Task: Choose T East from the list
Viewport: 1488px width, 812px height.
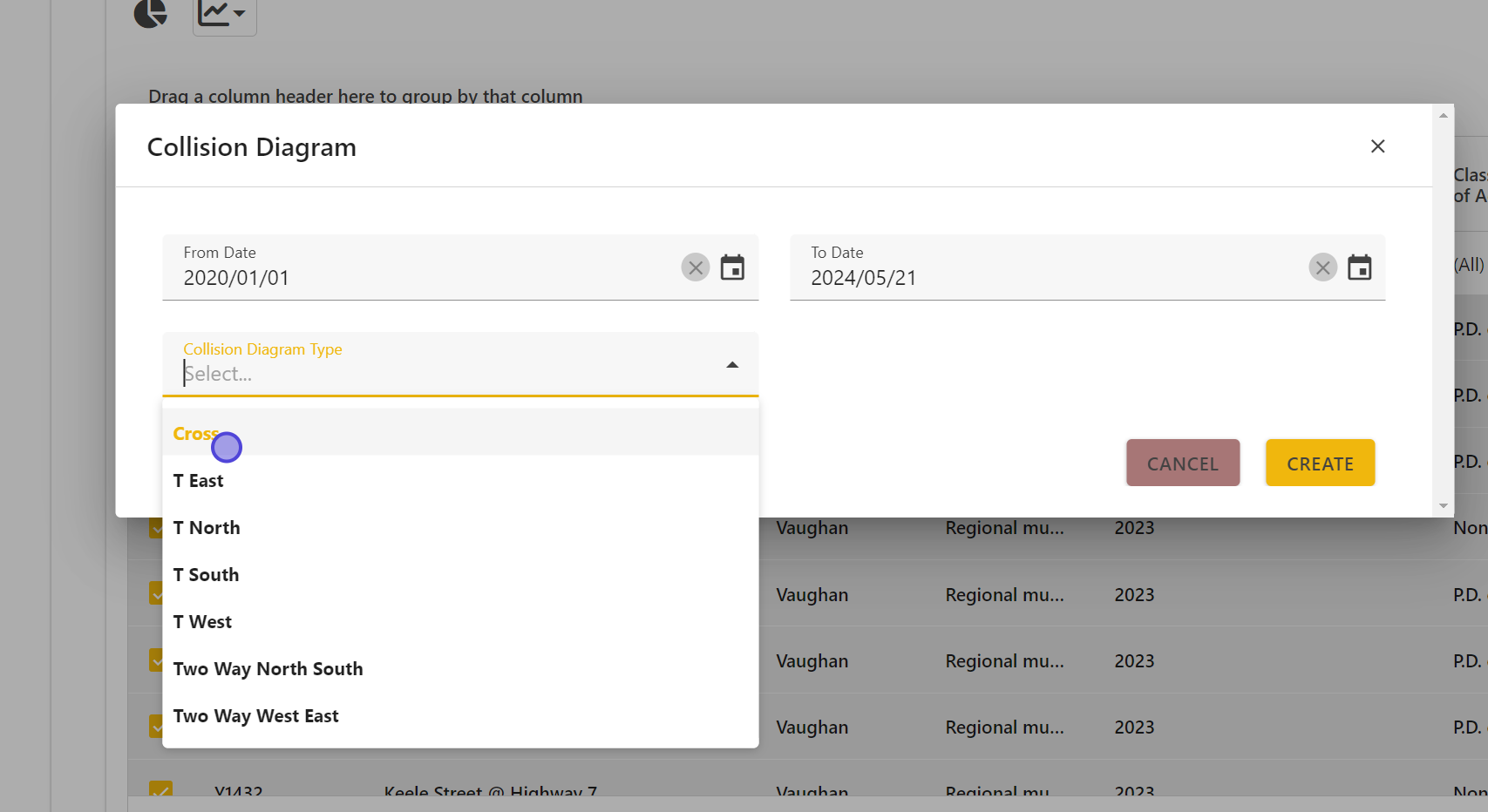Action: pos(199,481)
